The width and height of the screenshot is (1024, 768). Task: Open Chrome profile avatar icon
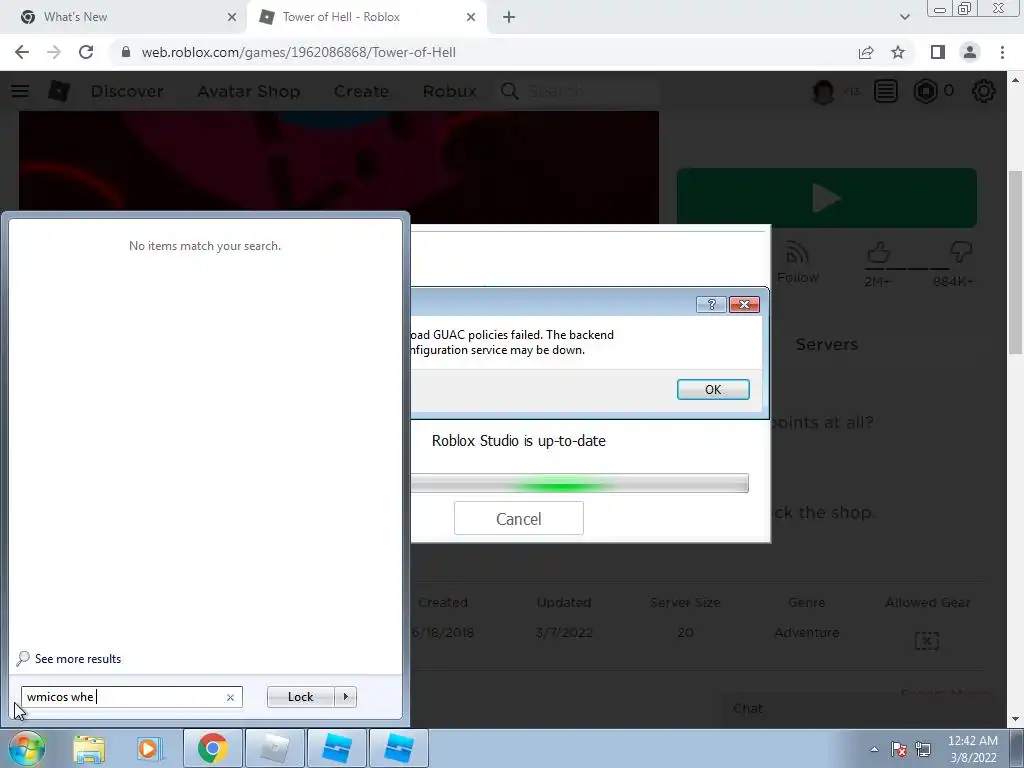pyautogui.click(x=970, y=52)
